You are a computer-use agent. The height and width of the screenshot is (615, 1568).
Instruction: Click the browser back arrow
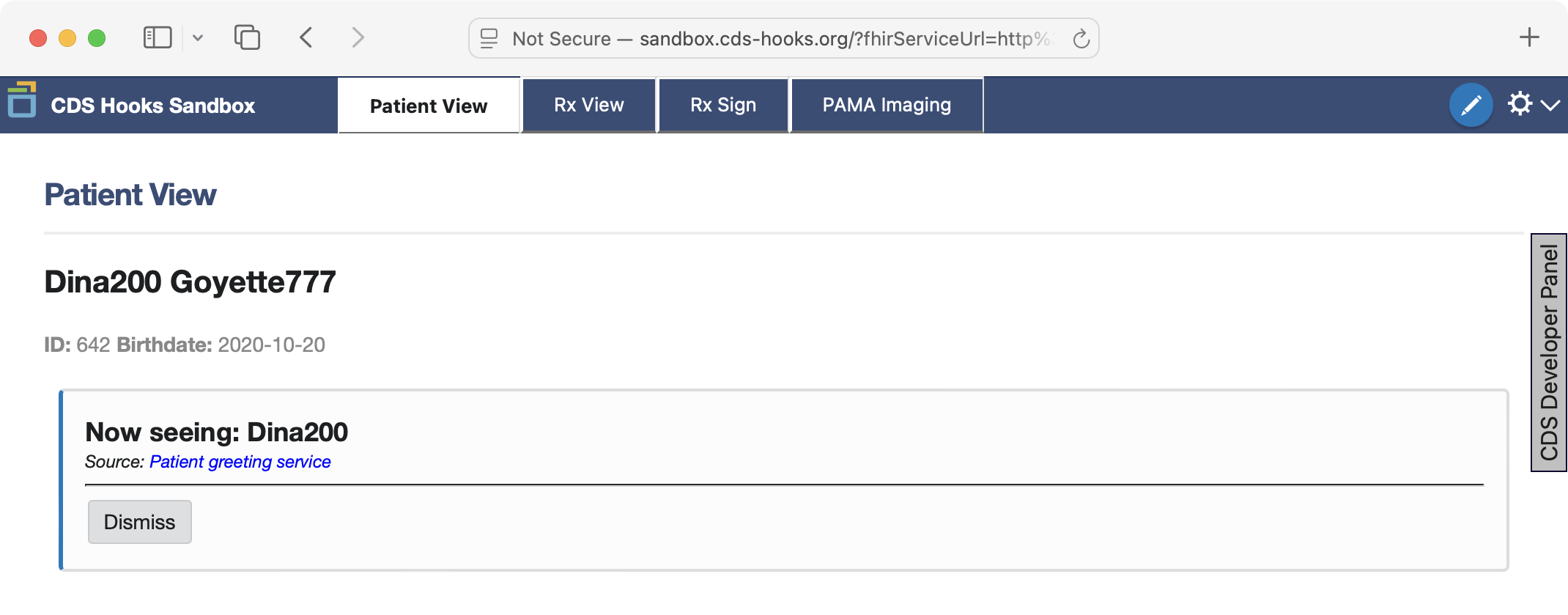(306, 38)
